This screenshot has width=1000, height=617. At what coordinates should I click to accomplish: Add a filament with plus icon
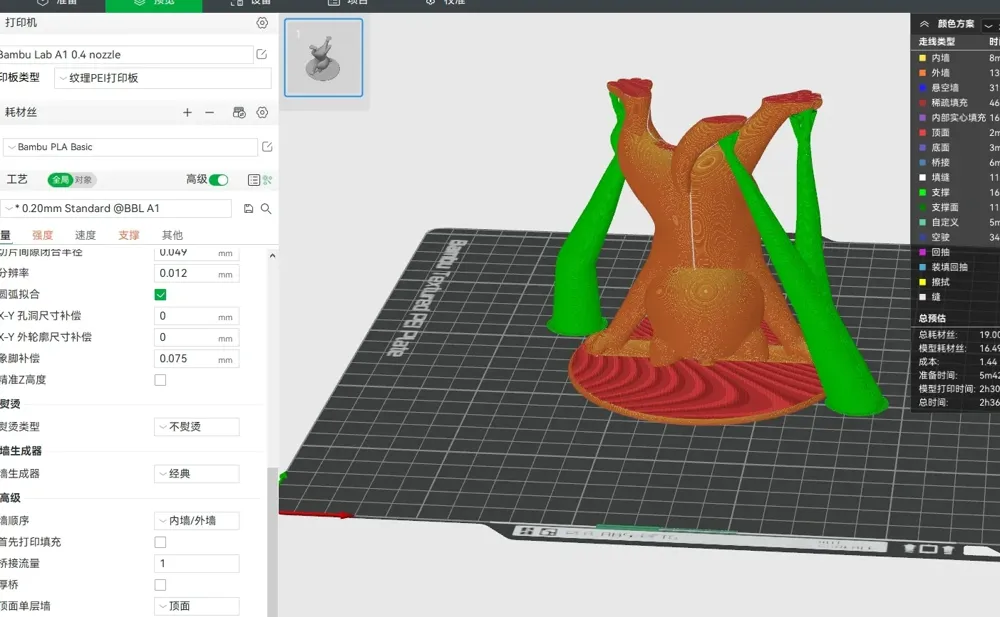tap(187, 112)
